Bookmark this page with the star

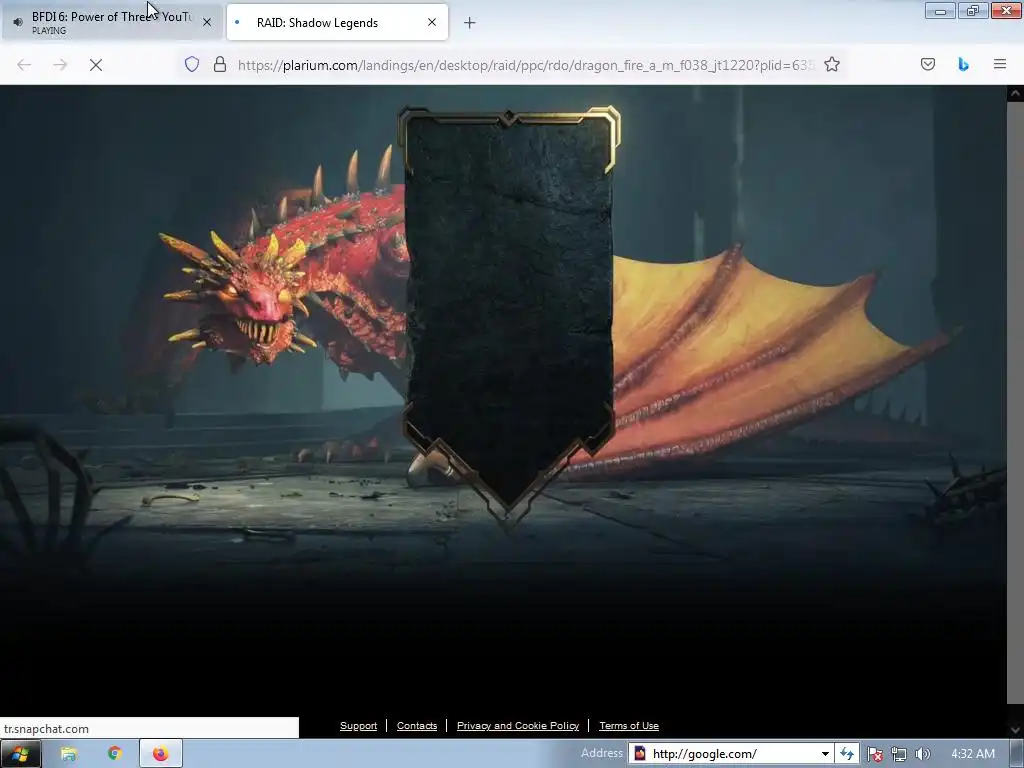tap(831, 64)
